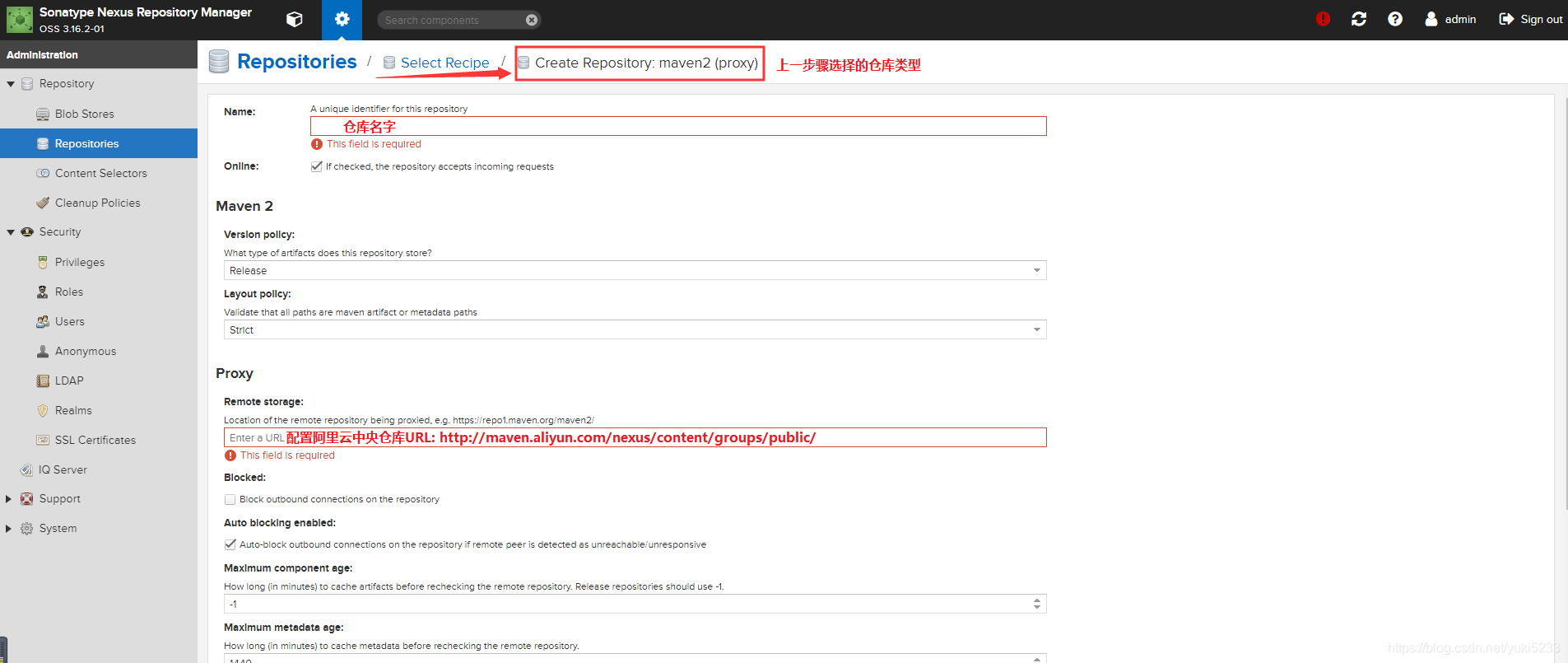Click the SSL Certificates icon
The image size is (1568, 663).
[43, 440]
